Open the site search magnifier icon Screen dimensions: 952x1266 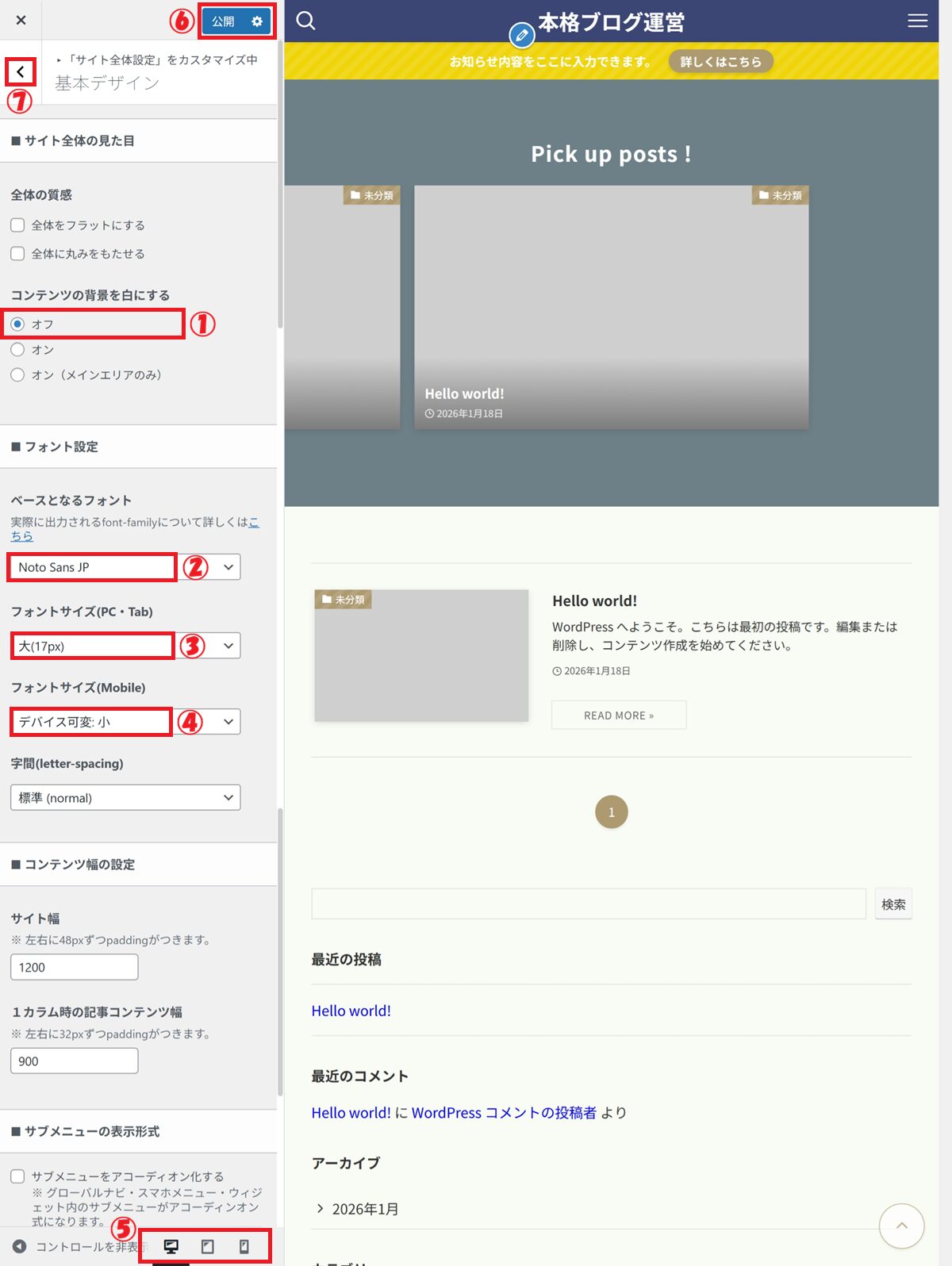(x=305, y=21)
